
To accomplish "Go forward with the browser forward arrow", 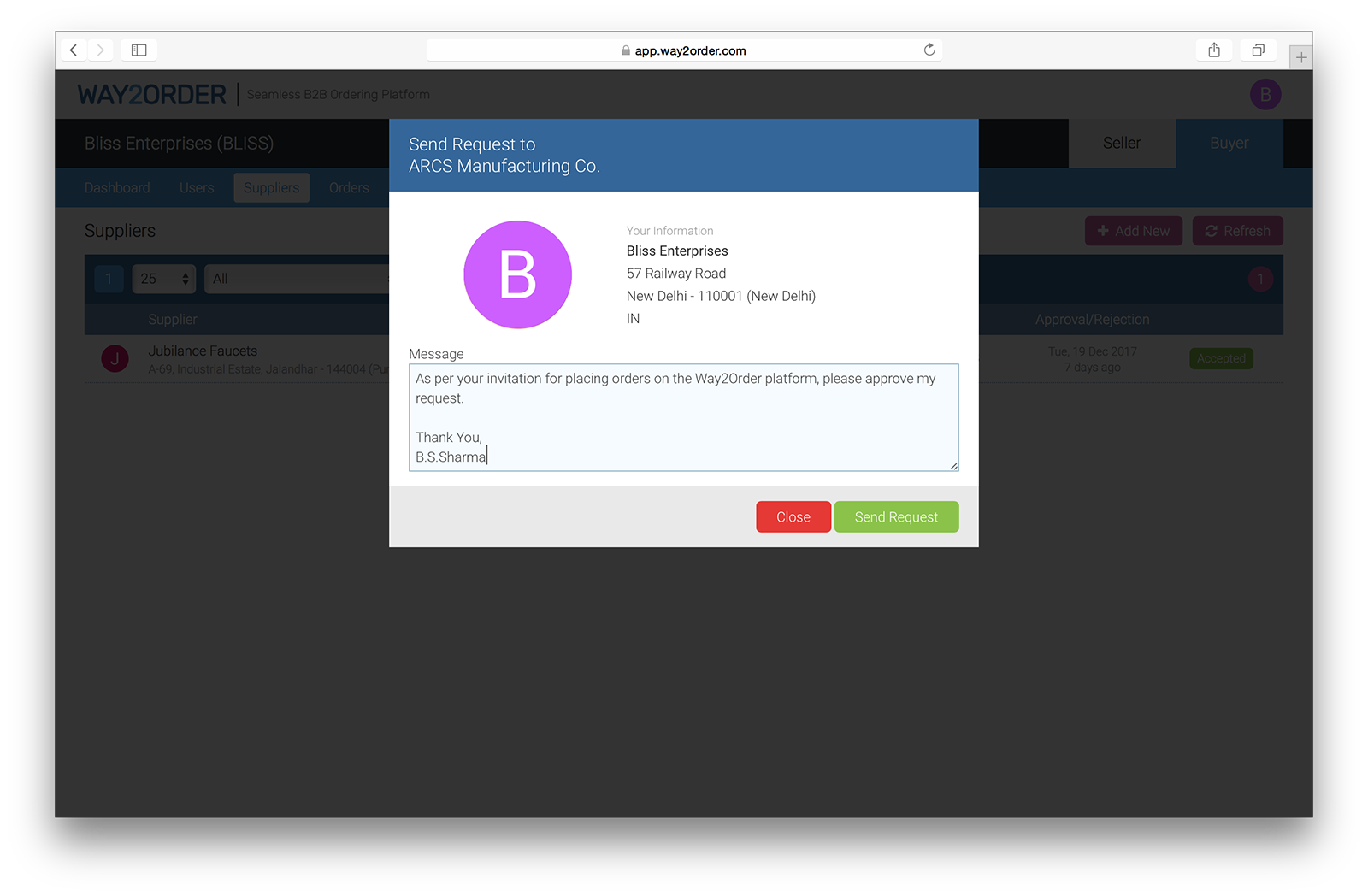I will (x=100, y=50).
